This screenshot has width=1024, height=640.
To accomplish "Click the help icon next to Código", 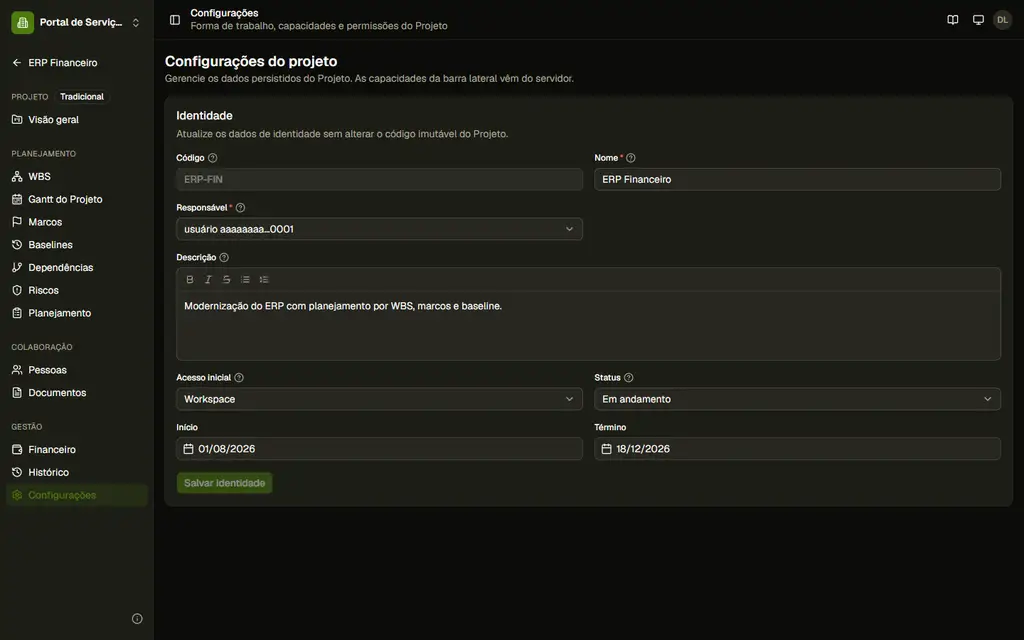I will point(212,158).
